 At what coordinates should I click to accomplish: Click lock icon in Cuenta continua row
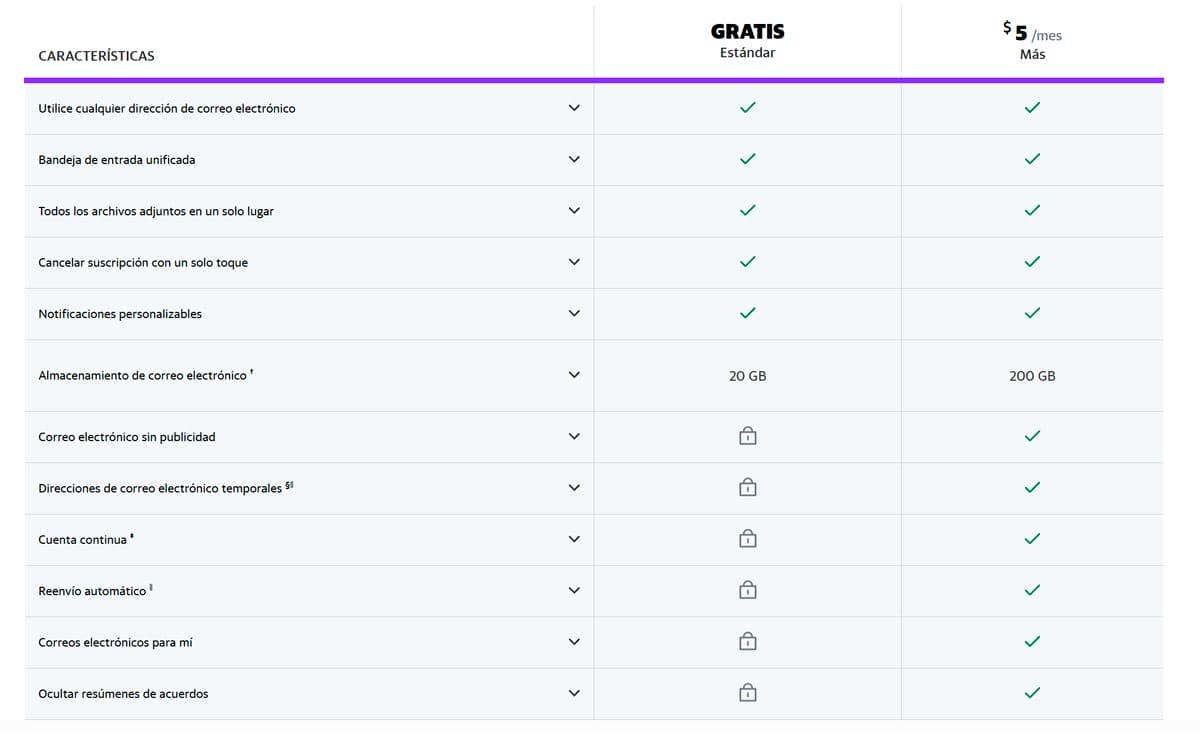pos(747,539)
